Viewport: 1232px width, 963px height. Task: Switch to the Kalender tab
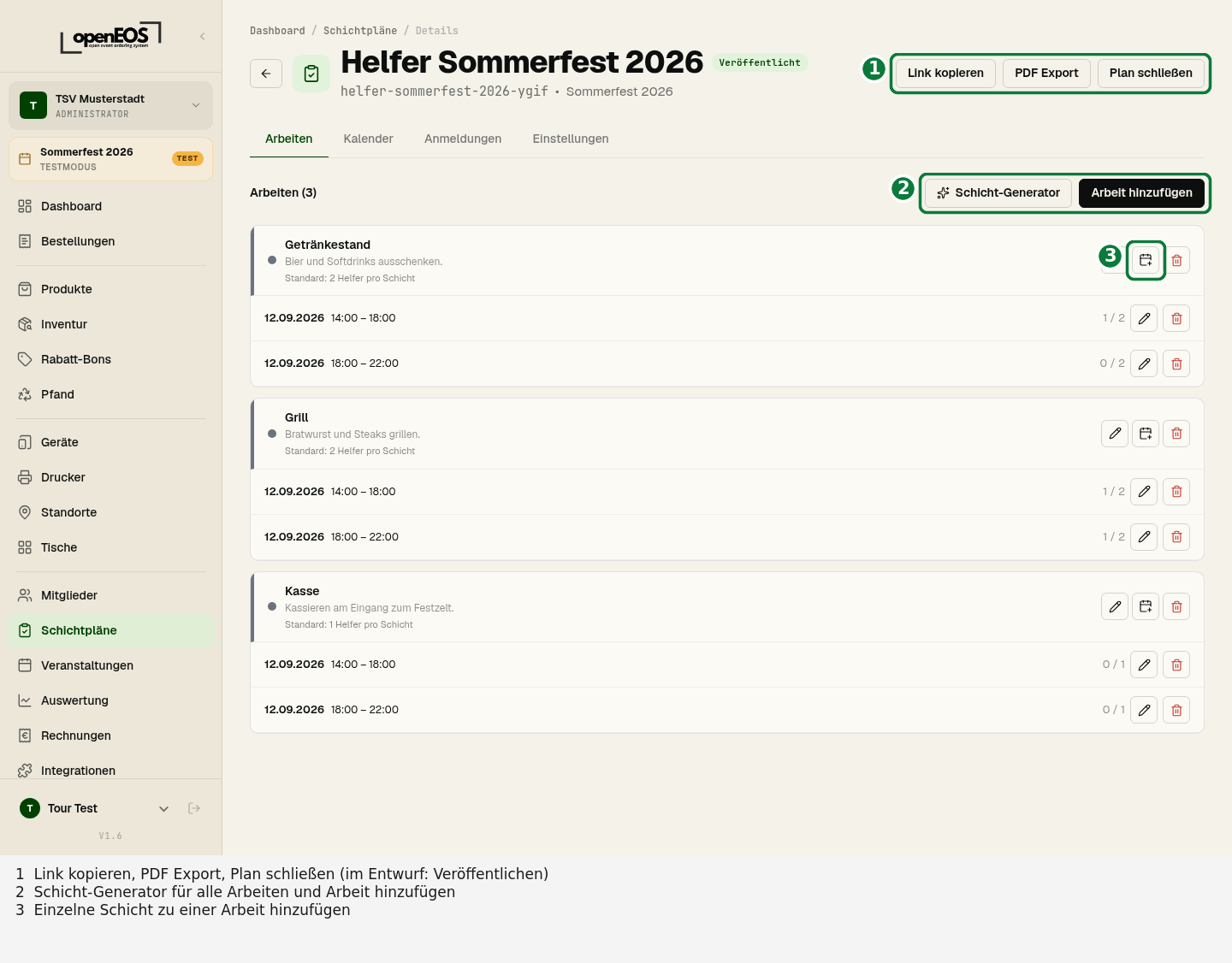pyautogui.click(x=368, y=139)
